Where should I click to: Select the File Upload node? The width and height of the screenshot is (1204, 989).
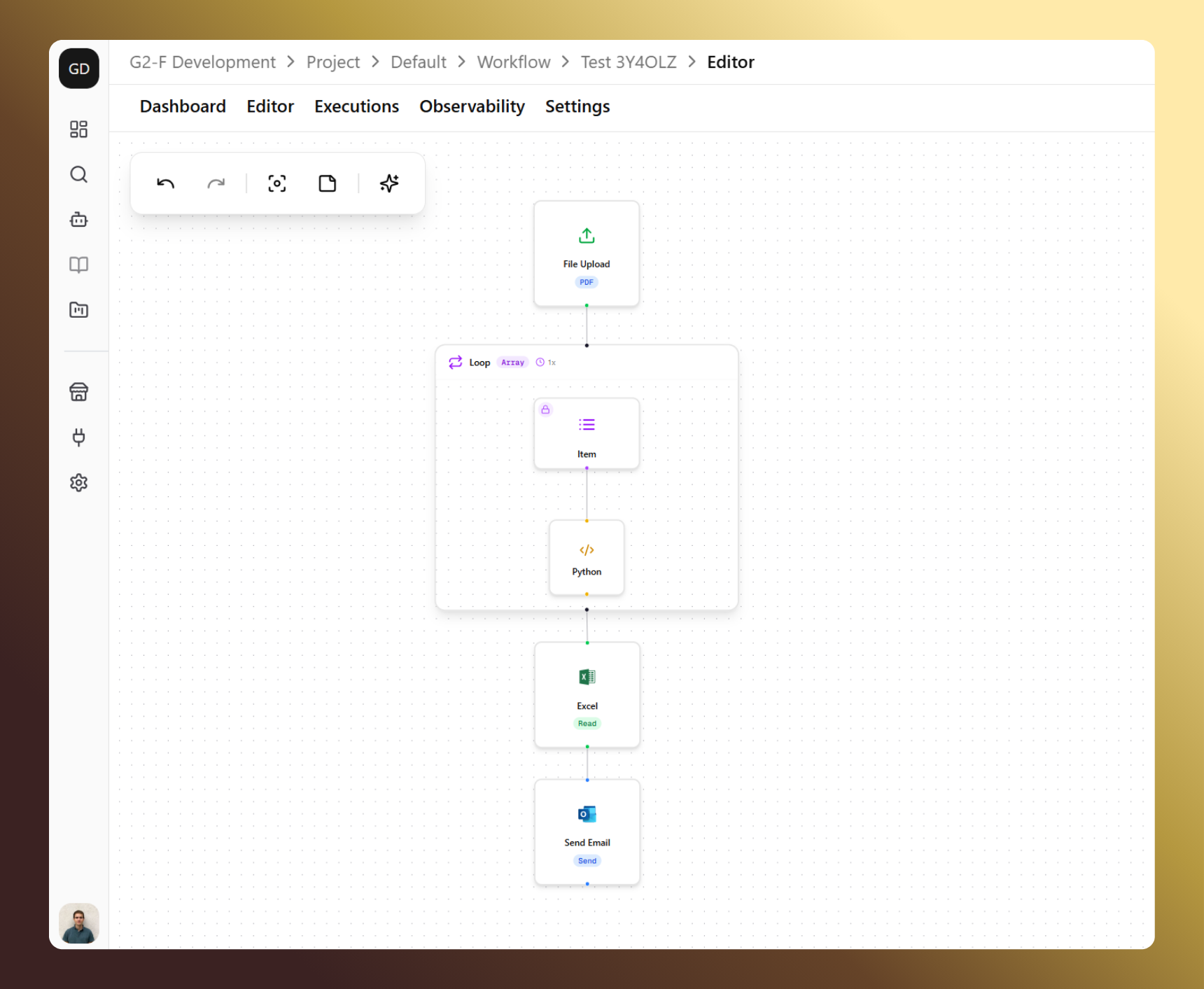pos(587,253)
